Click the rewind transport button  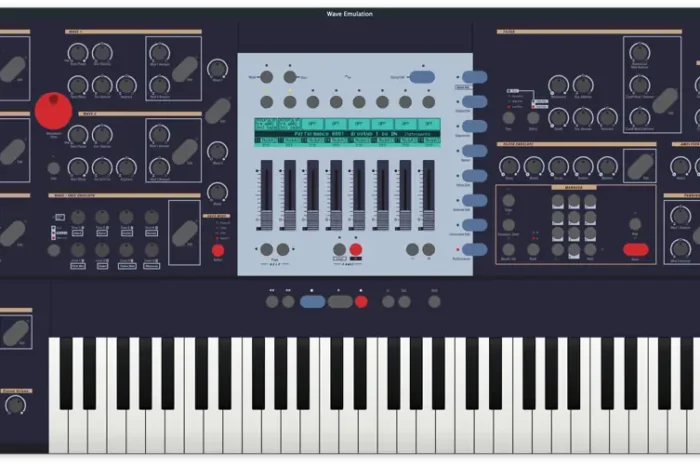272,302
